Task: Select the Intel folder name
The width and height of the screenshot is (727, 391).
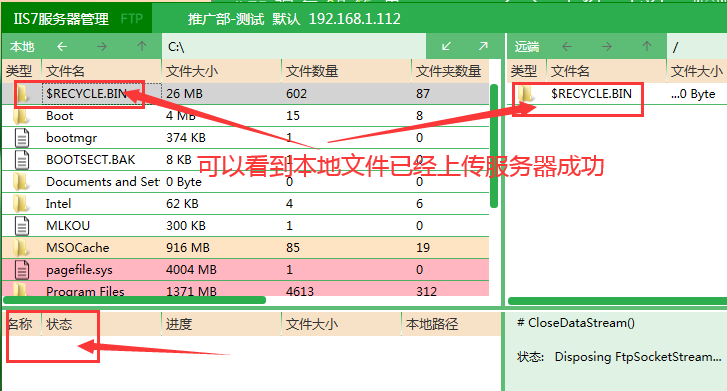Action: [x=58, y=204]
